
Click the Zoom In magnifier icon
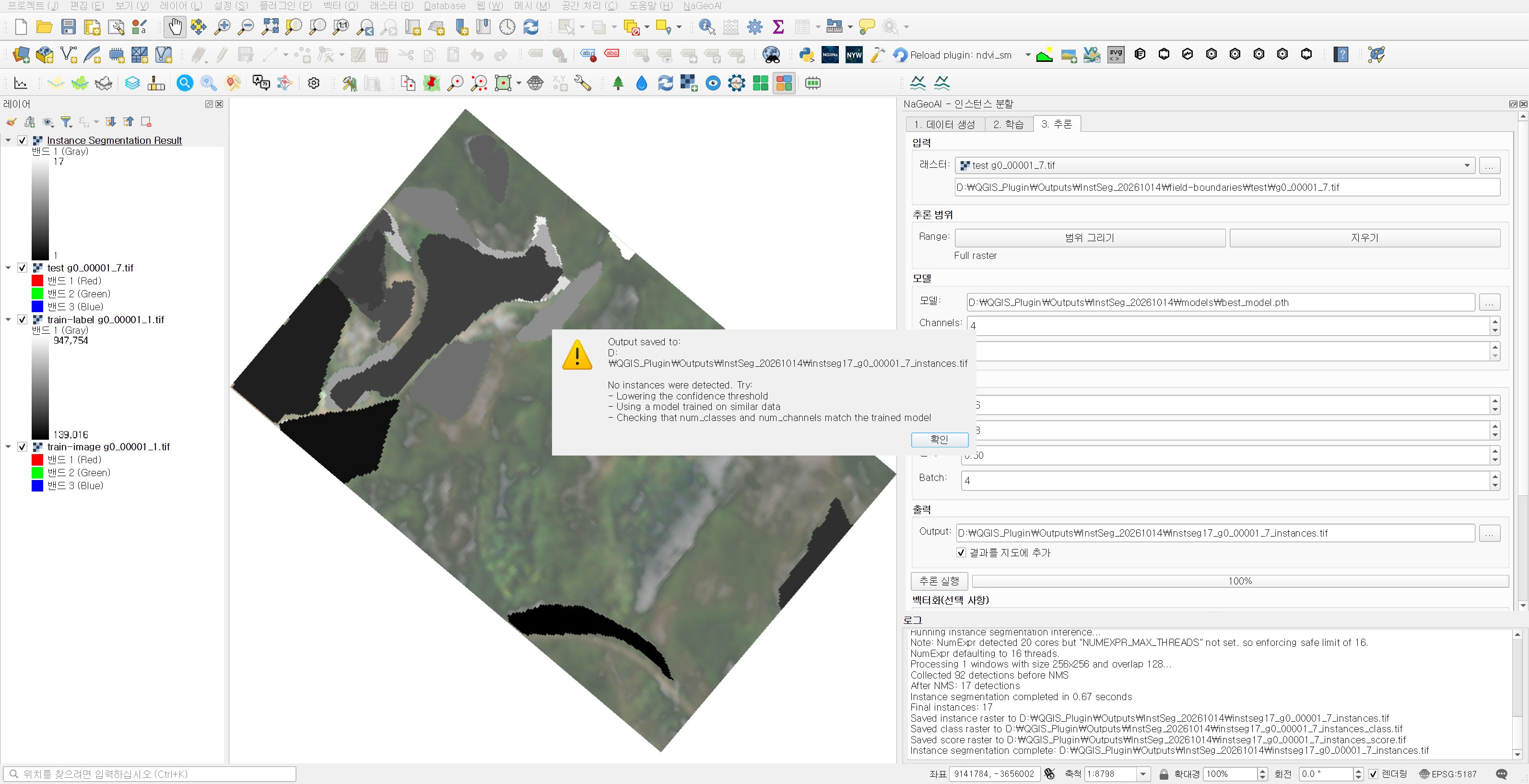(222, 27)
